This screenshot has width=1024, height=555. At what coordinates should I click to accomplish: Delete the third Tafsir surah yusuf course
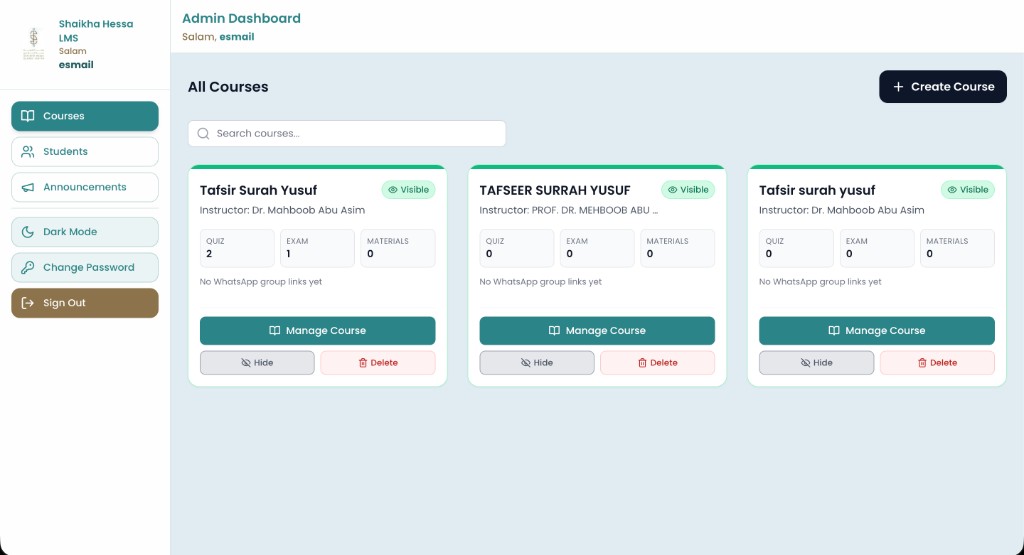pos(937,363)
